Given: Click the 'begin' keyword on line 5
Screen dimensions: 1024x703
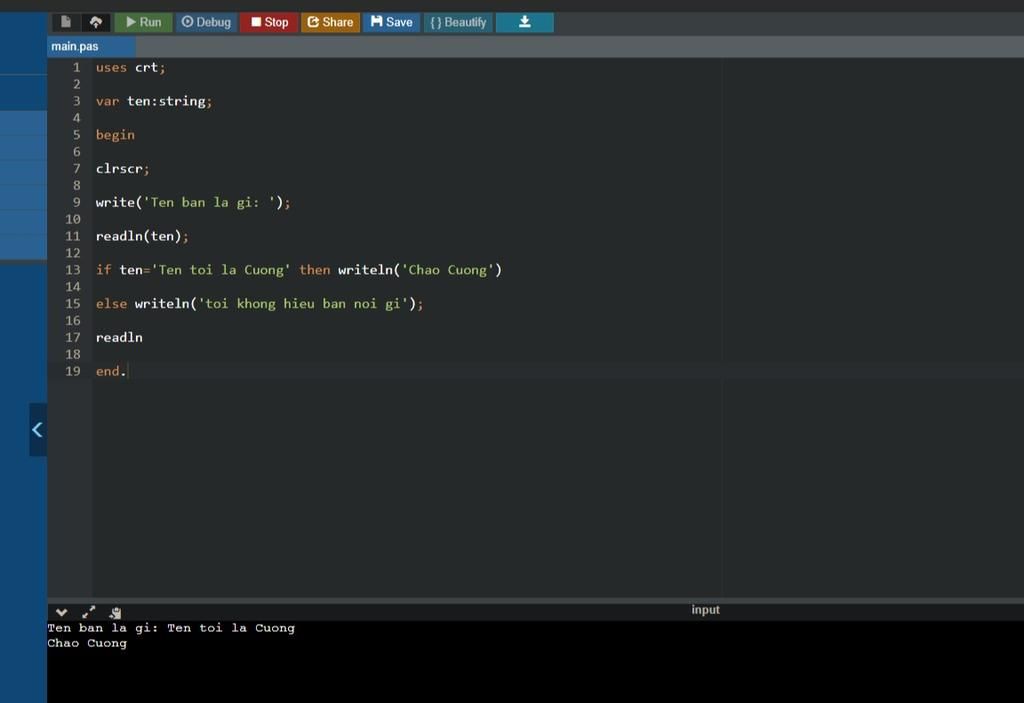Looking at the screenshot, I should point(115,135).
